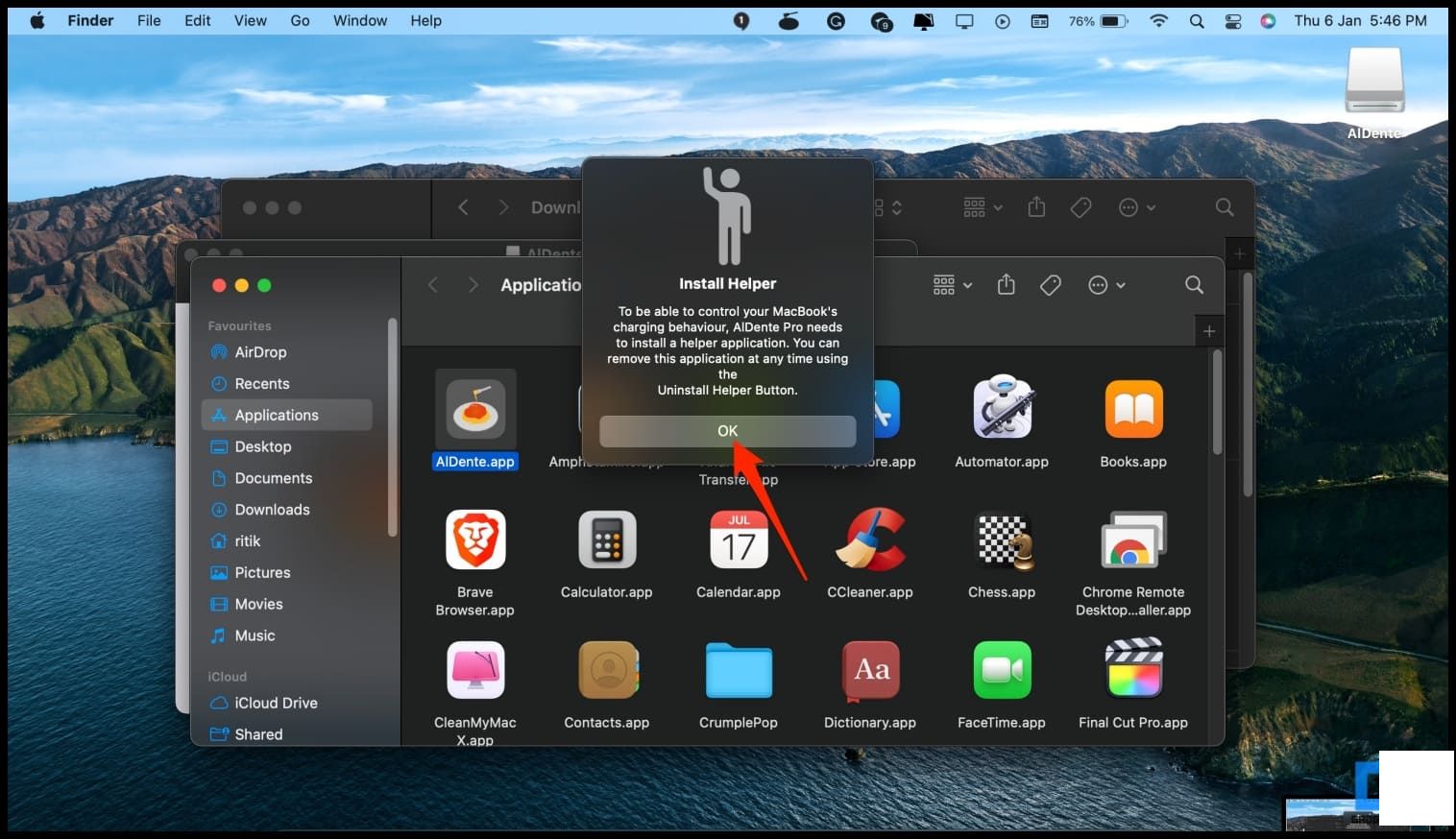Open group-by dropdown in Downloads window

[x=983, y=207]
